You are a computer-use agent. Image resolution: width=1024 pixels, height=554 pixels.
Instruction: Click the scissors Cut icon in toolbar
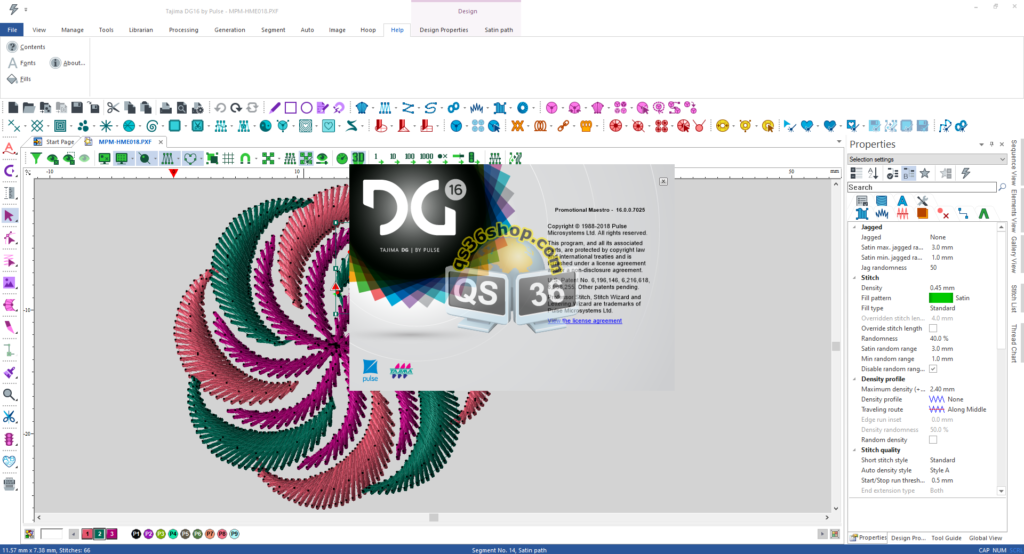pos(112,108)
